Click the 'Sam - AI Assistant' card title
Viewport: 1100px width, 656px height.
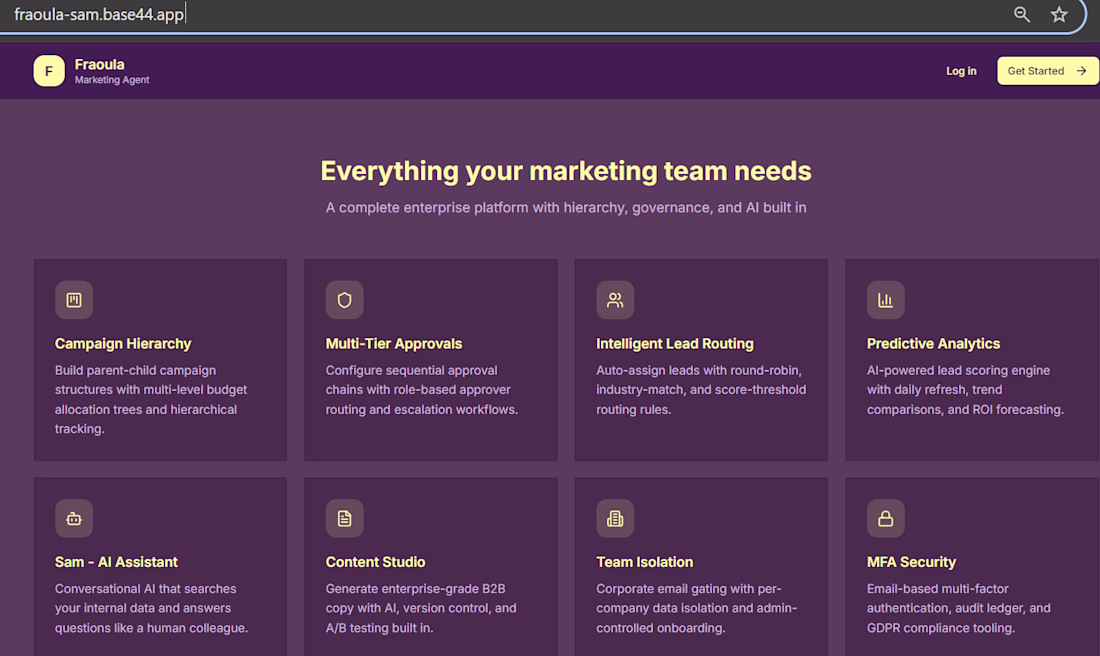[x=116, y=562]
